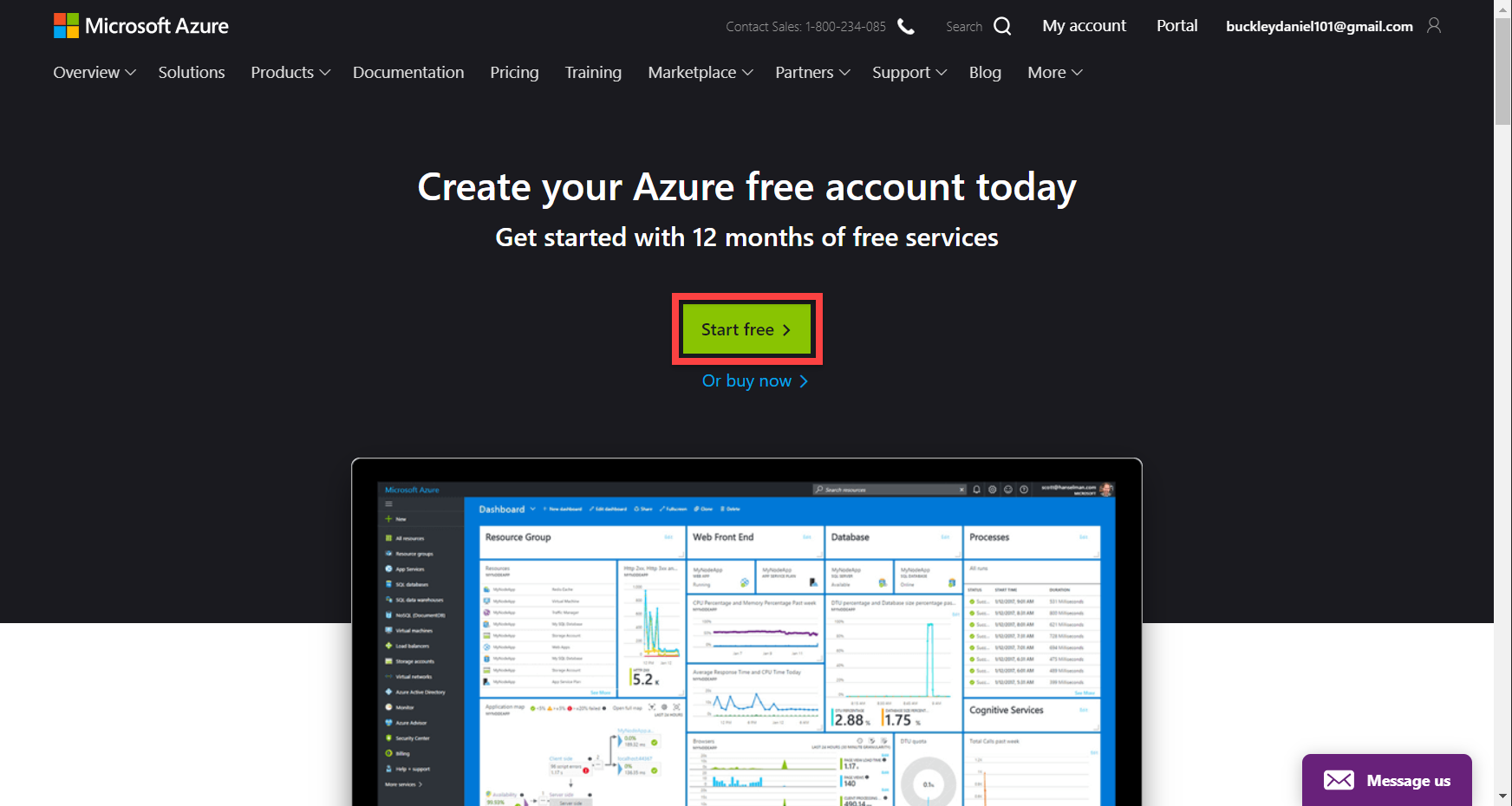Visit the Blog

[x=985, y=73]
